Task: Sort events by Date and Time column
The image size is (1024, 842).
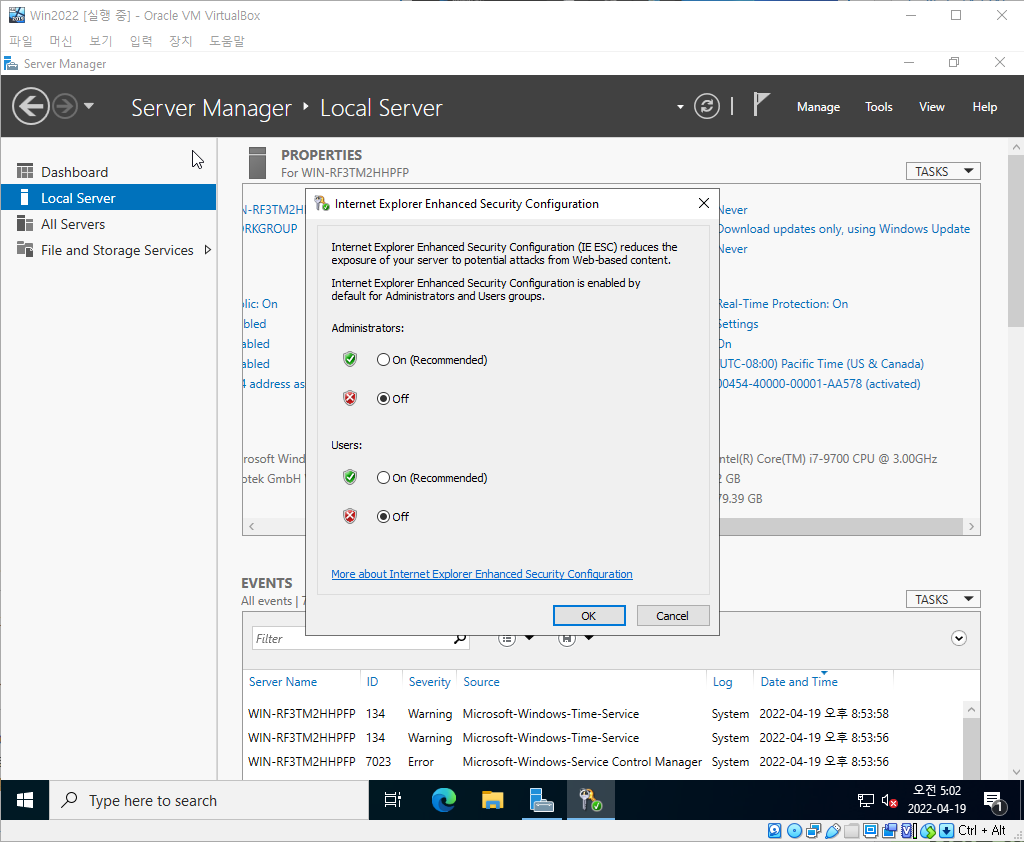Action: tap(799, 681)
